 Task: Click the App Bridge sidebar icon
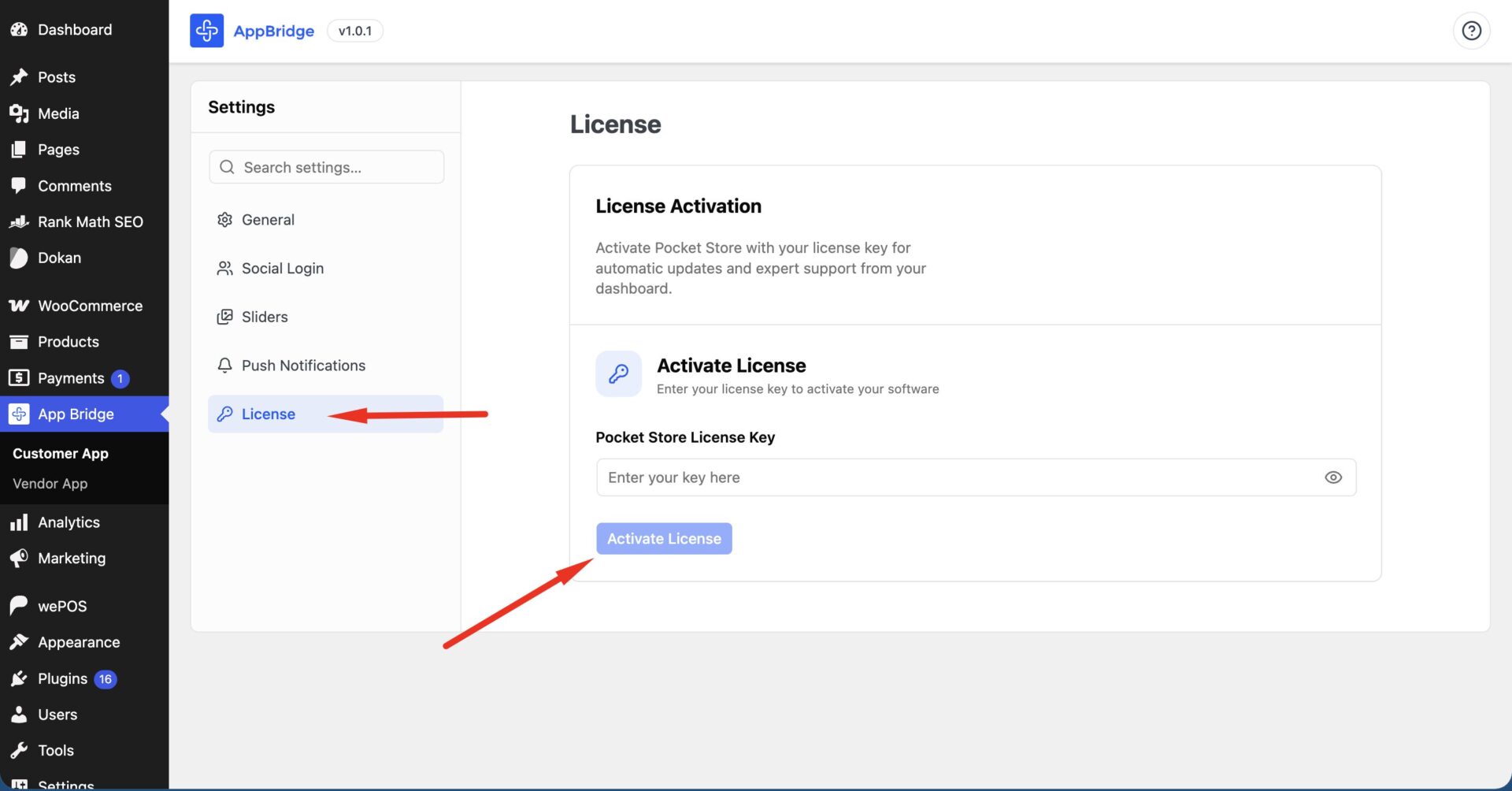(19, 414)
